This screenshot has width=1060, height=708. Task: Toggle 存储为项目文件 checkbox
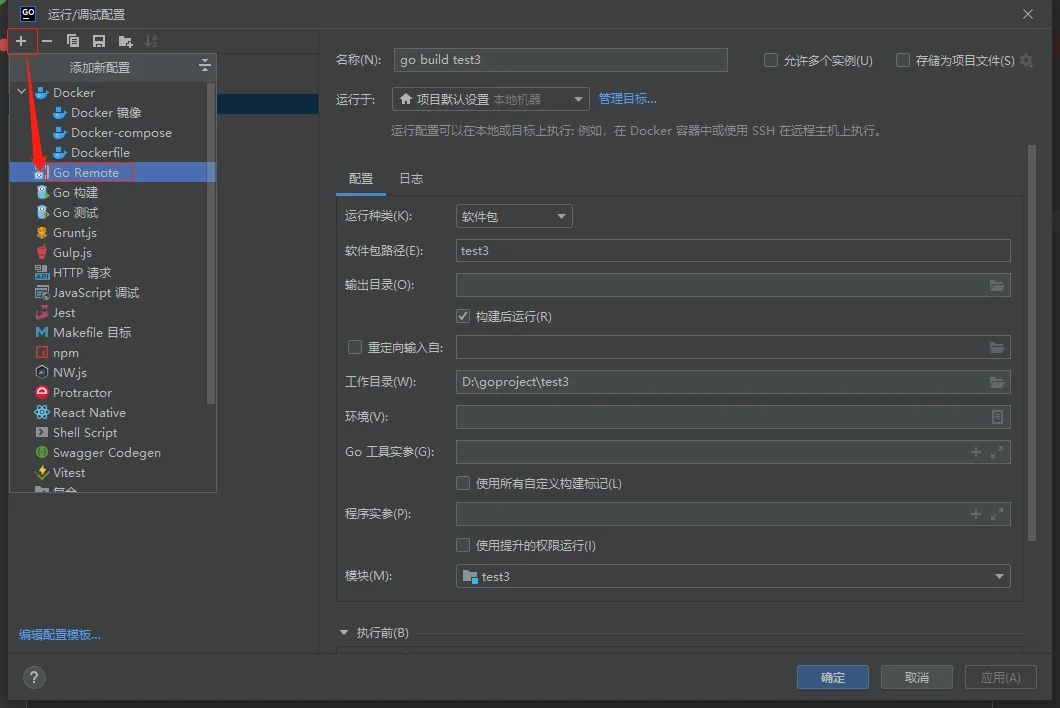pyautogui.click(x=902, y=60)
